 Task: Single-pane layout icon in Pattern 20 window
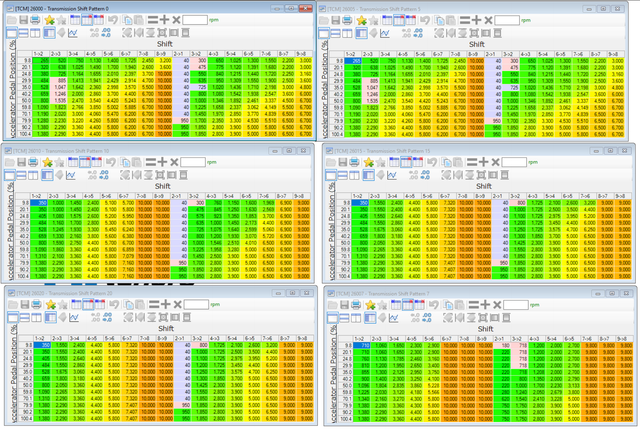pos(13,317)
